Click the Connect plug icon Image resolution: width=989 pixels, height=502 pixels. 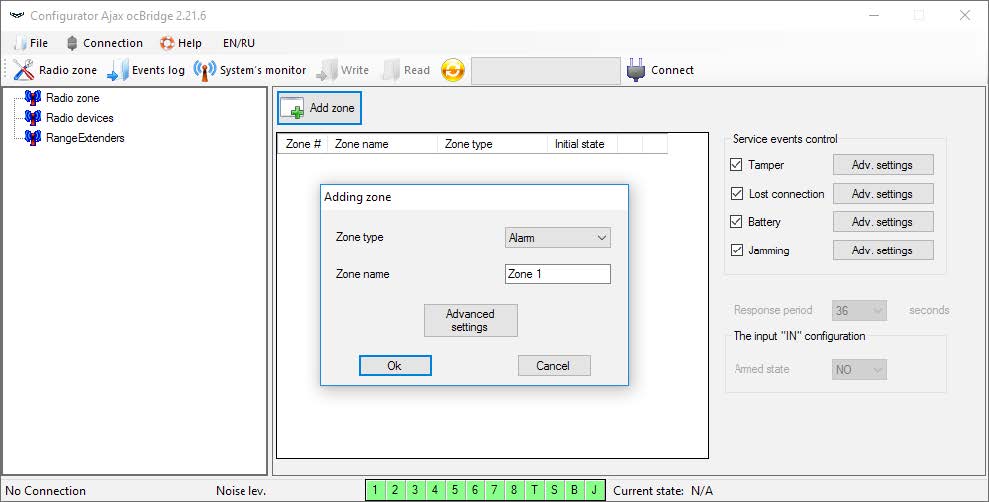(636, 70)
